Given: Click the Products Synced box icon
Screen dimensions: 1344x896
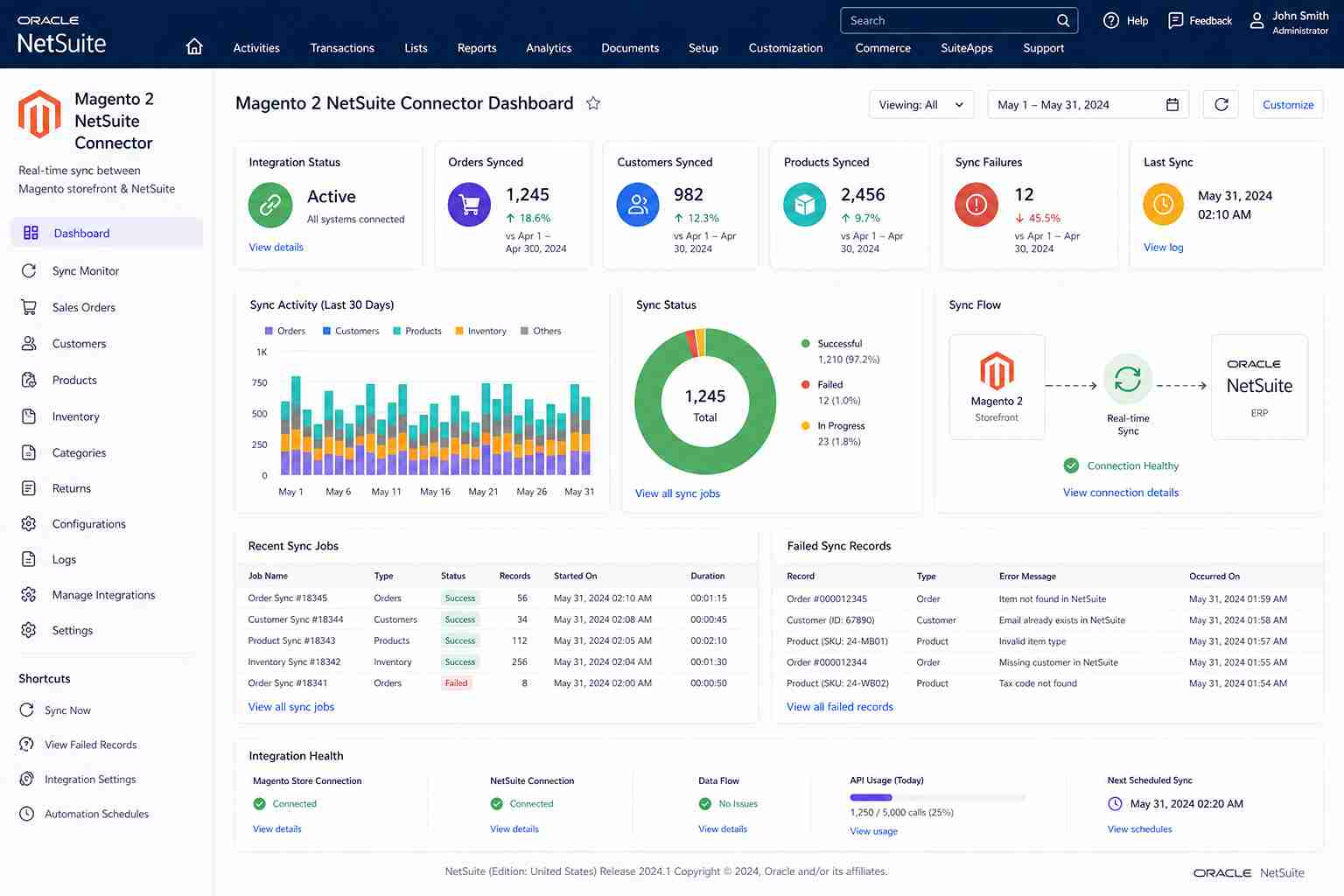Looking at the screenshot, I should (805, 204).
